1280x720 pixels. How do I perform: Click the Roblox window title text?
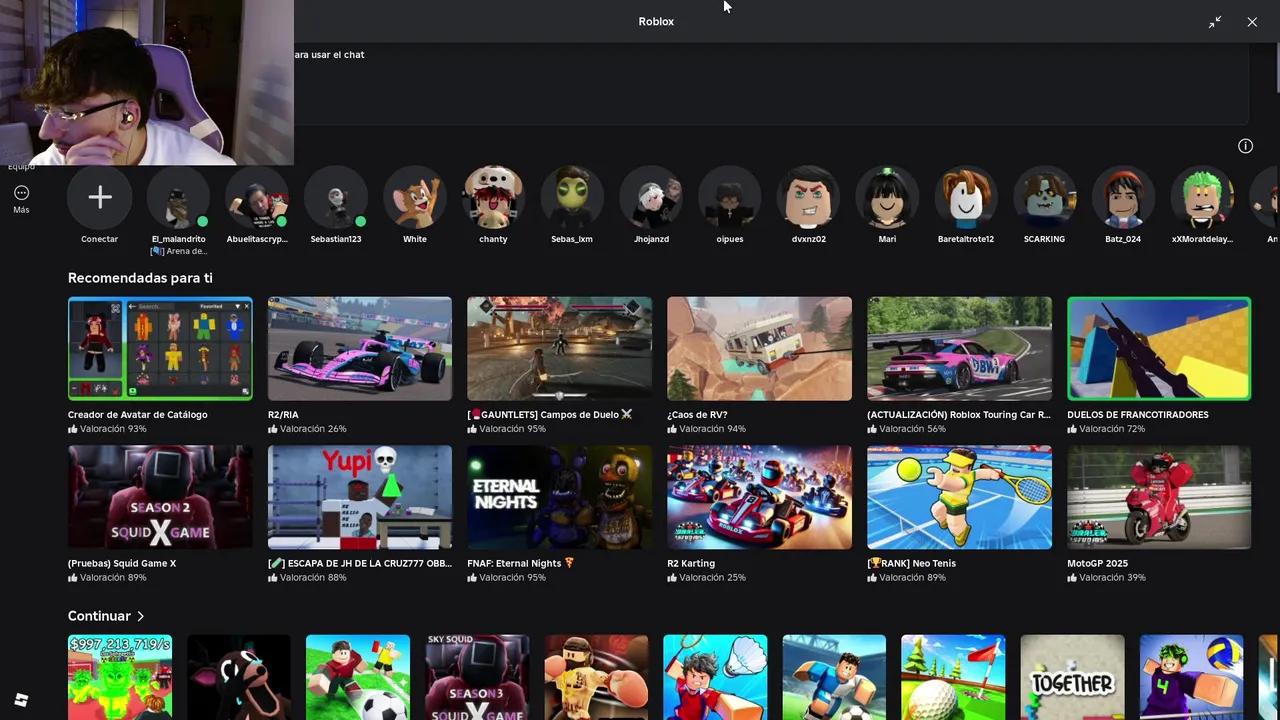point(656,22)
